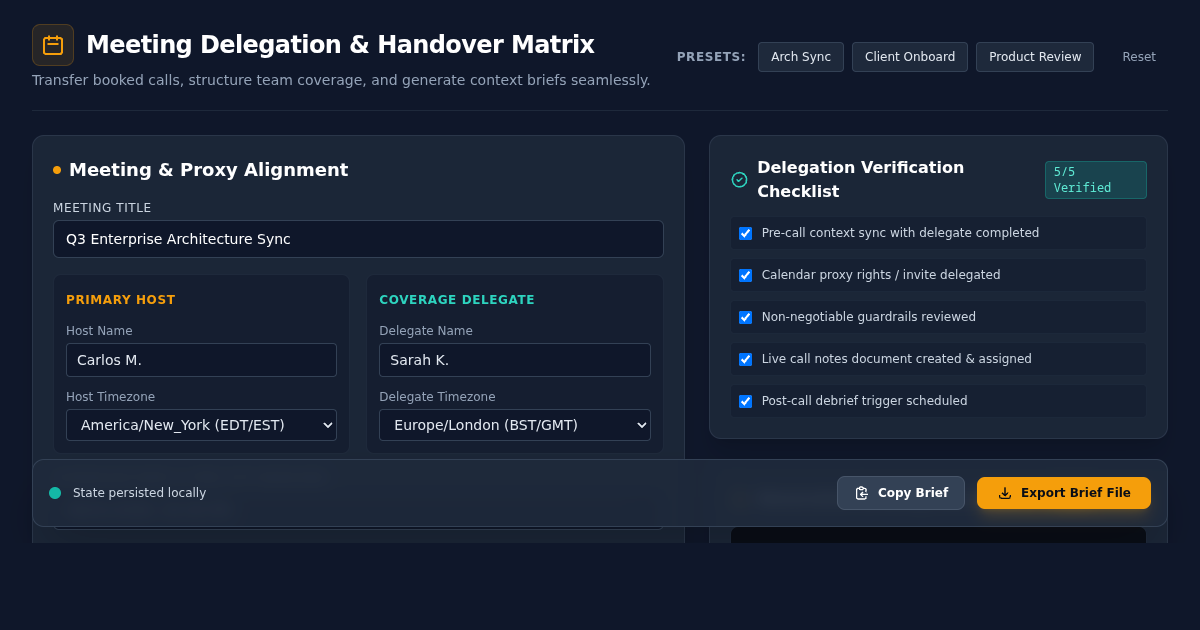
Task: Click the Meeting & Proxy Alignment heading
Action: [209, 170]
